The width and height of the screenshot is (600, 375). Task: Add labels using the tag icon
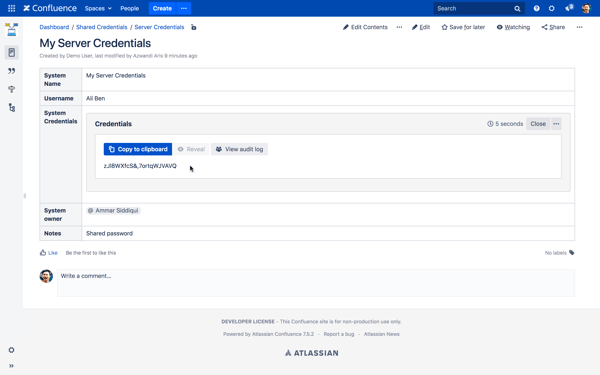click(x=571, y=253)
